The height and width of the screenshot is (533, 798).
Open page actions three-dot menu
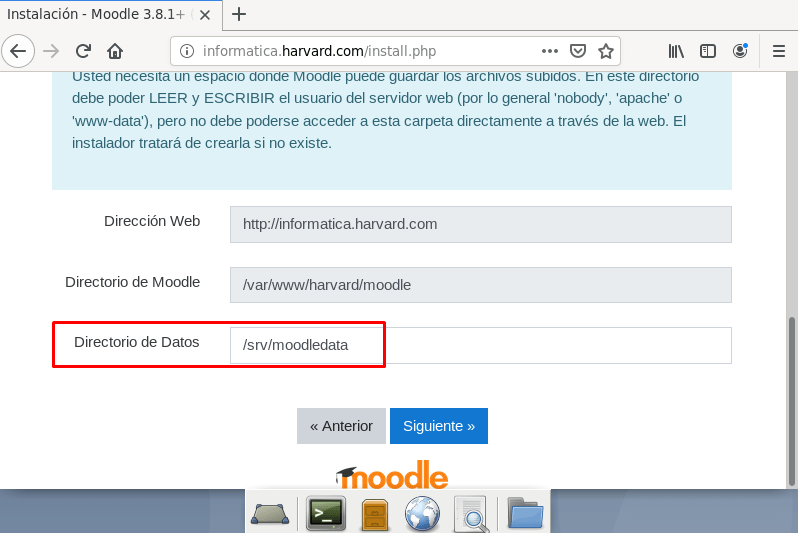550,51
